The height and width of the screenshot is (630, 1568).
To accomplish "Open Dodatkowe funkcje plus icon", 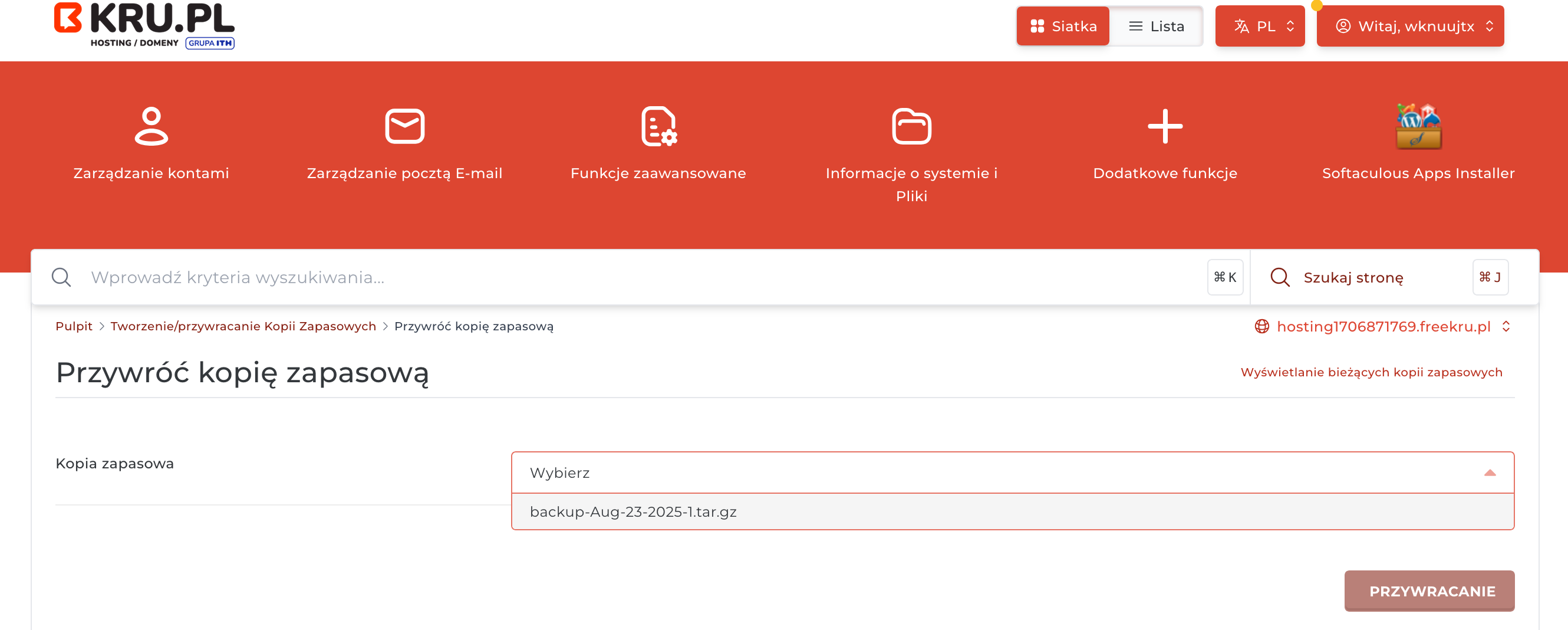I will click(1164, 126).
